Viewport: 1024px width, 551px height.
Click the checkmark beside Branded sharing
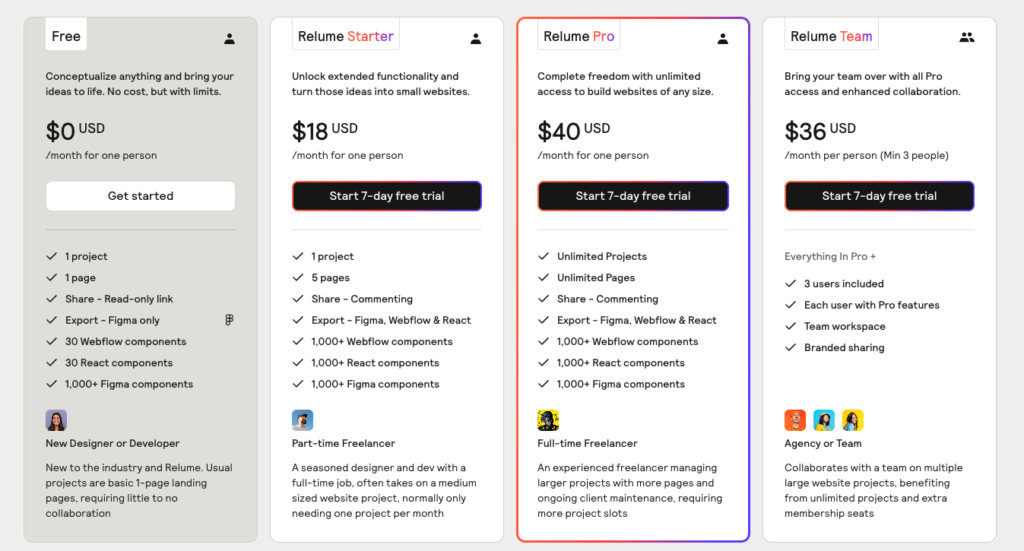coord(790,348)
